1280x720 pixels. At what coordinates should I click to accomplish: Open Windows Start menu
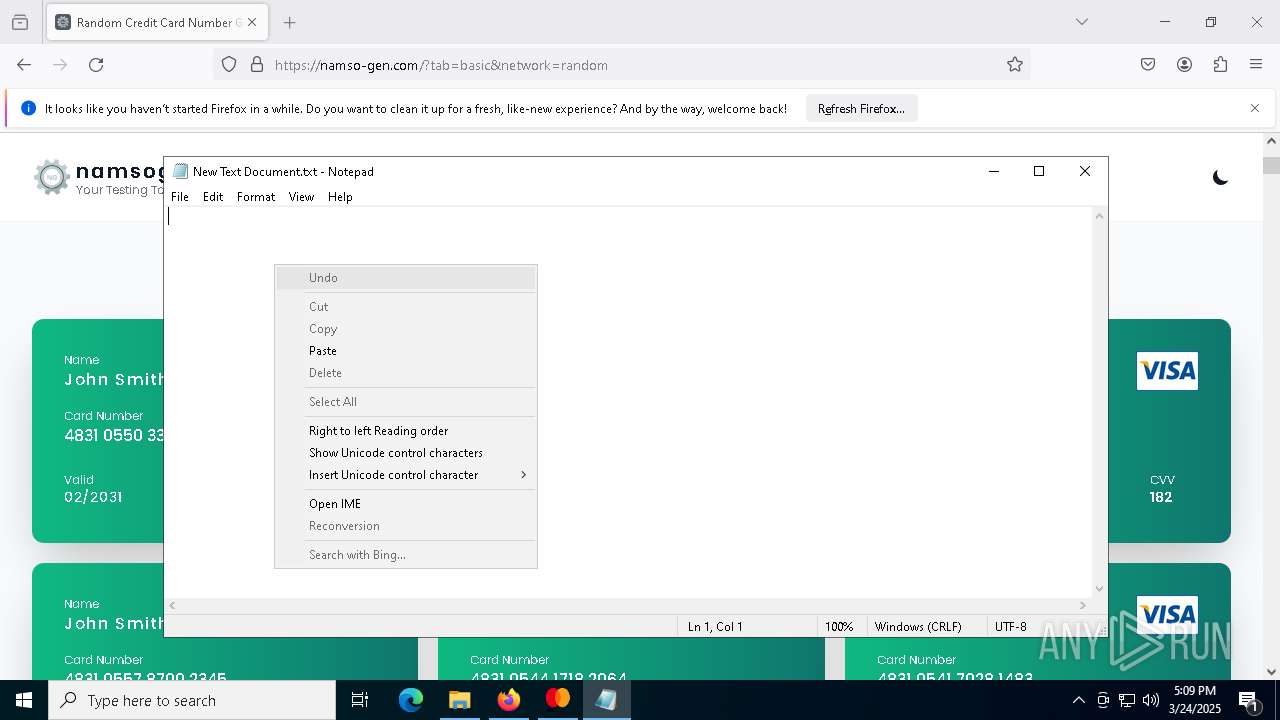pyautogui.click(x=24, y=700)
